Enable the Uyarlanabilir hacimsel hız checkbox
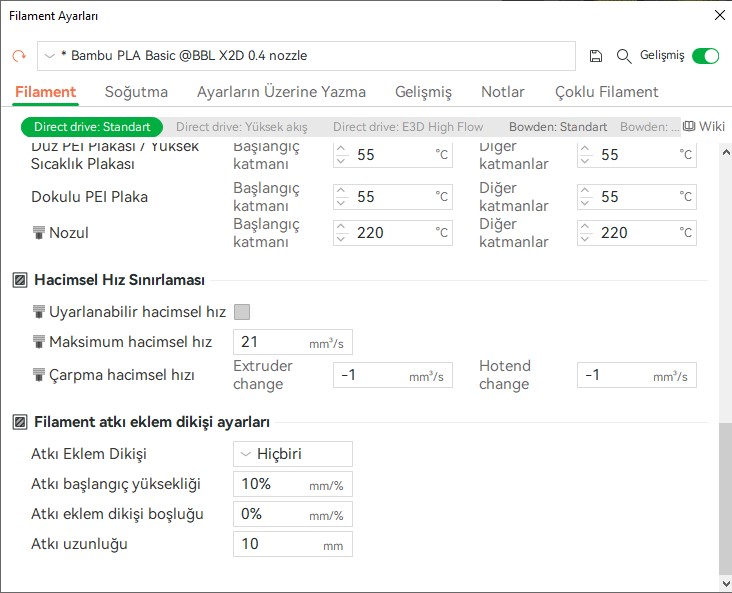This screenshot has height=593, width=732. click(242, 311)
